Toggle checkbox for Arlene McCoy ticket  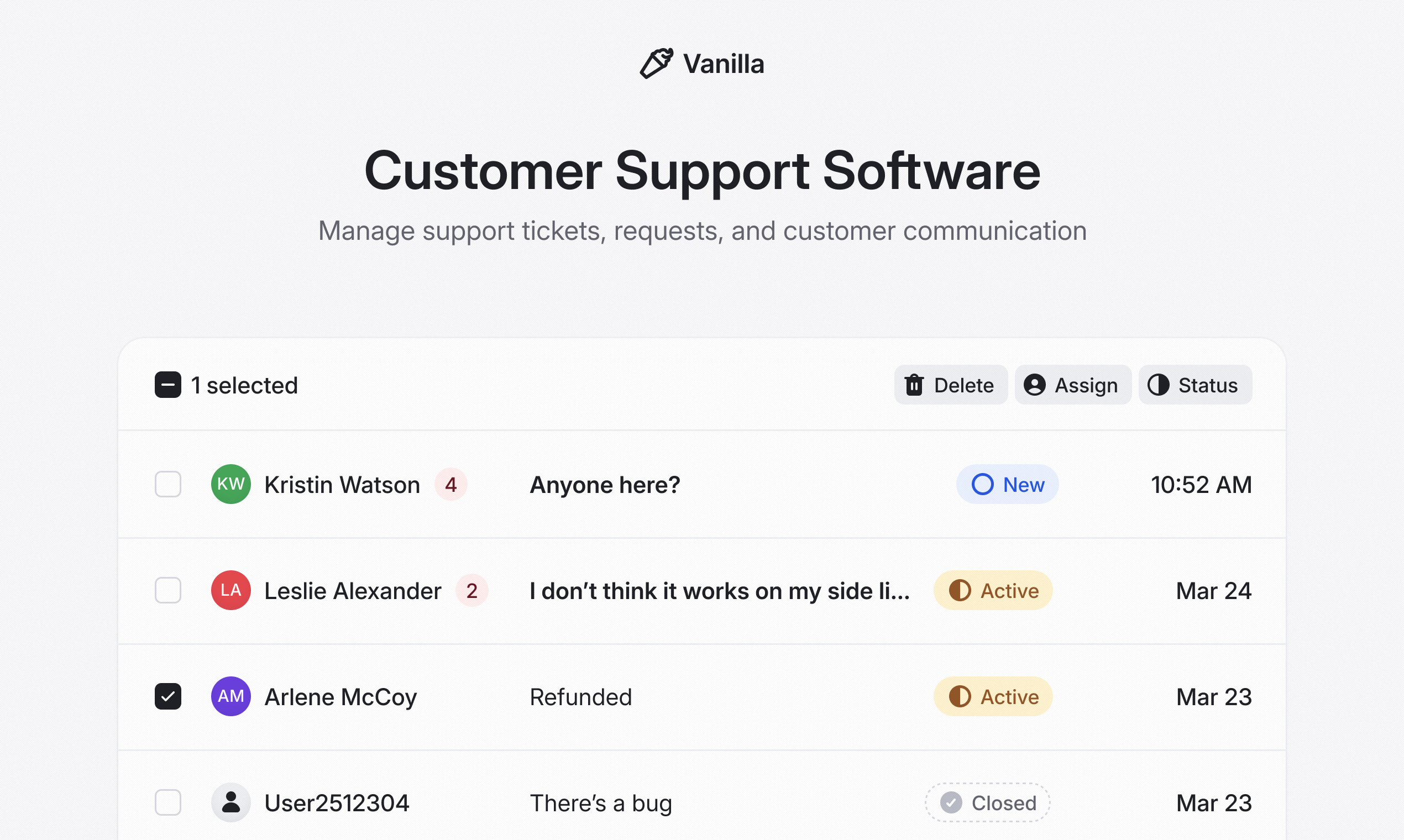pyautogui.click(x=167, y=697)
